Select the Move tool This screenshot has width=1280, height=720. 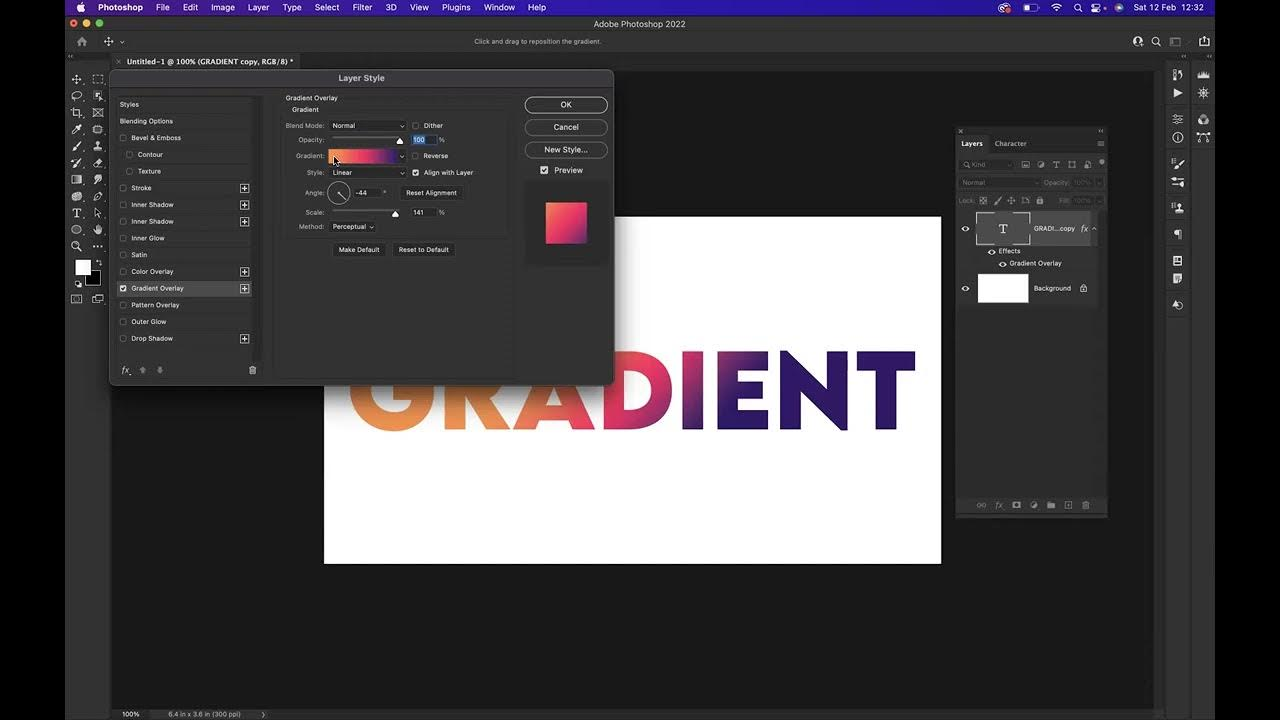click(x=76, y=79)
